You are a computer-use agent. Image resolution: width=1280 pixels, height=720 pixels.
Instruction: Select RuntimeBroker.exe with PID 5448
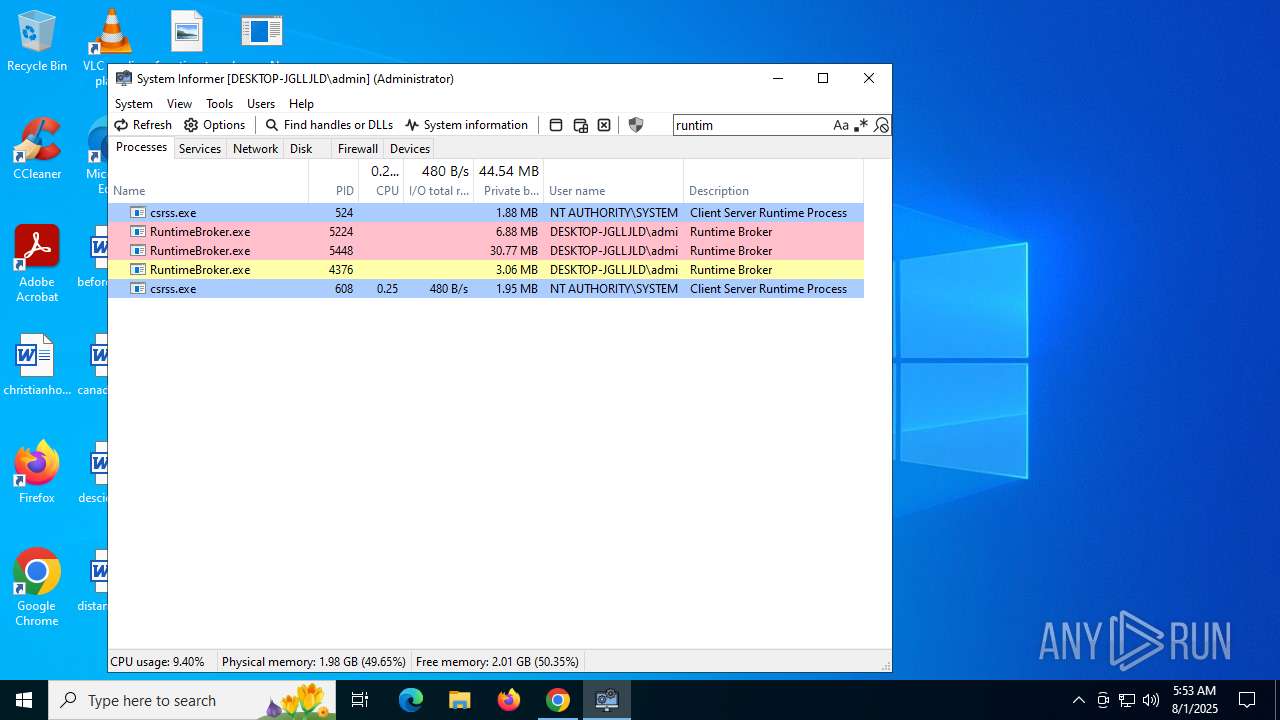pos(486,251)
